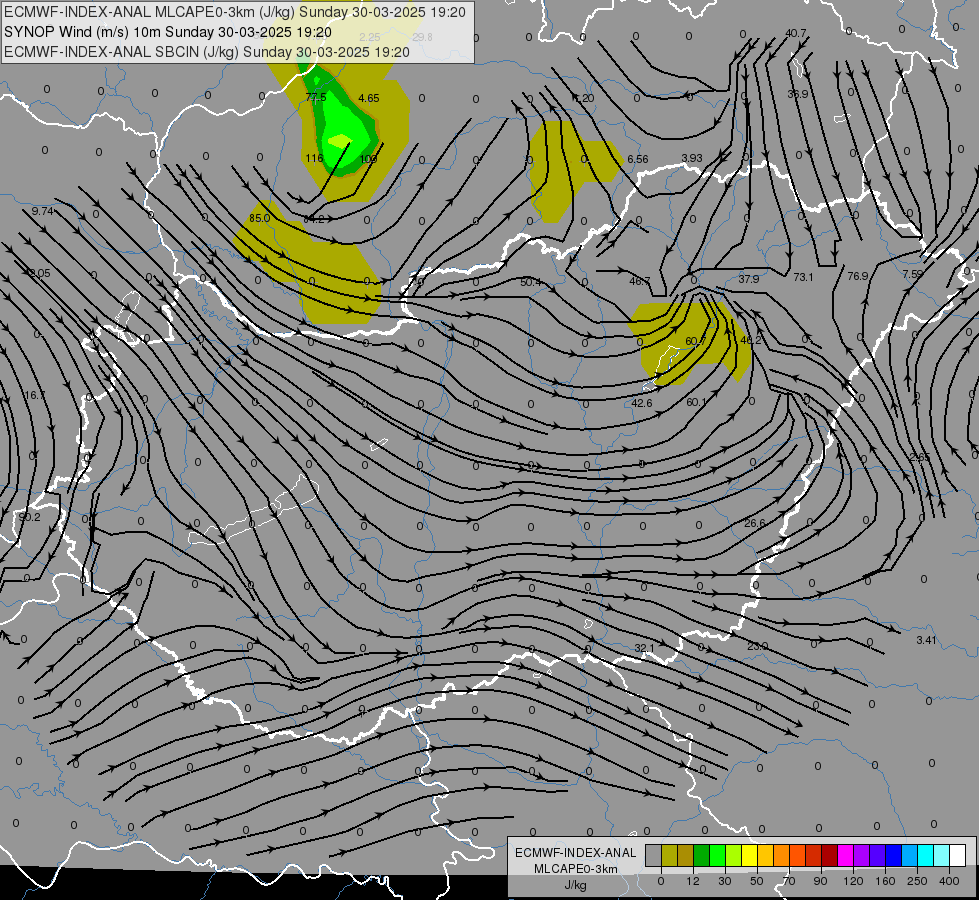Click the map value 85.0
The image size is (979, 900).
[259, 218]
